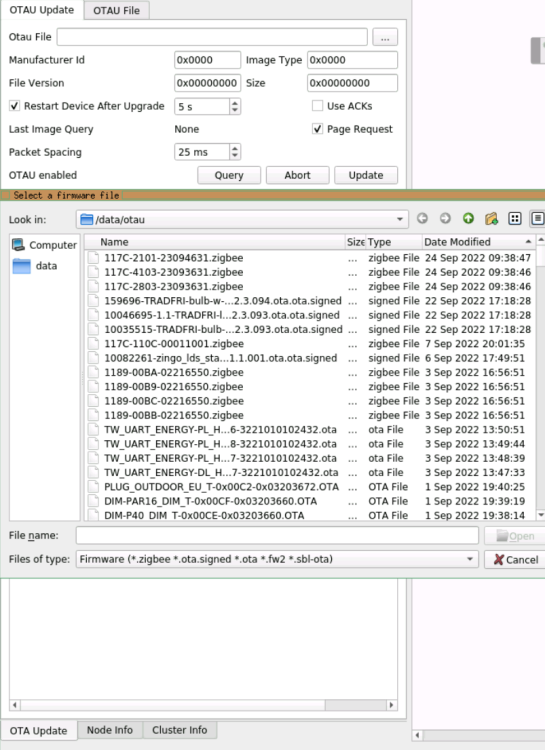The width and height of the screenshot is (545, 750).
Task: Click file icon of PLUG_OUTDOOR_EU_T OTA file
Action: (94, 487)
